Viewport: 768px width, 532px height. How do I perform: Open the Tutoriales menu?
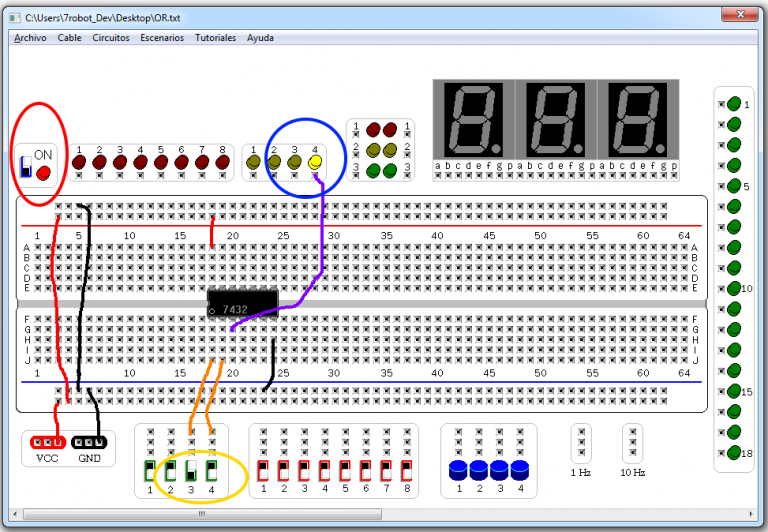(215, 37)
